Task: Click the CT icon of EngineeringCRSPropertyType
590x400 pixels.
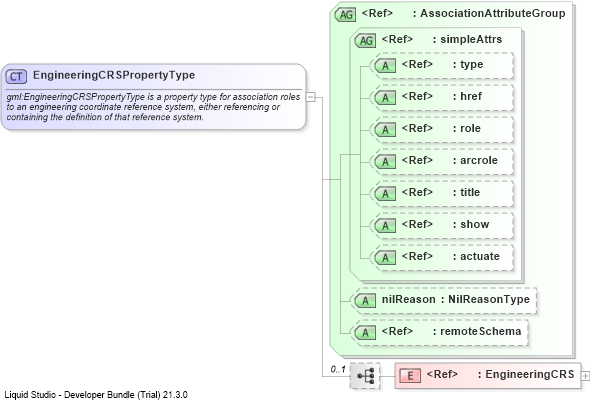Action: click(16, 76)
